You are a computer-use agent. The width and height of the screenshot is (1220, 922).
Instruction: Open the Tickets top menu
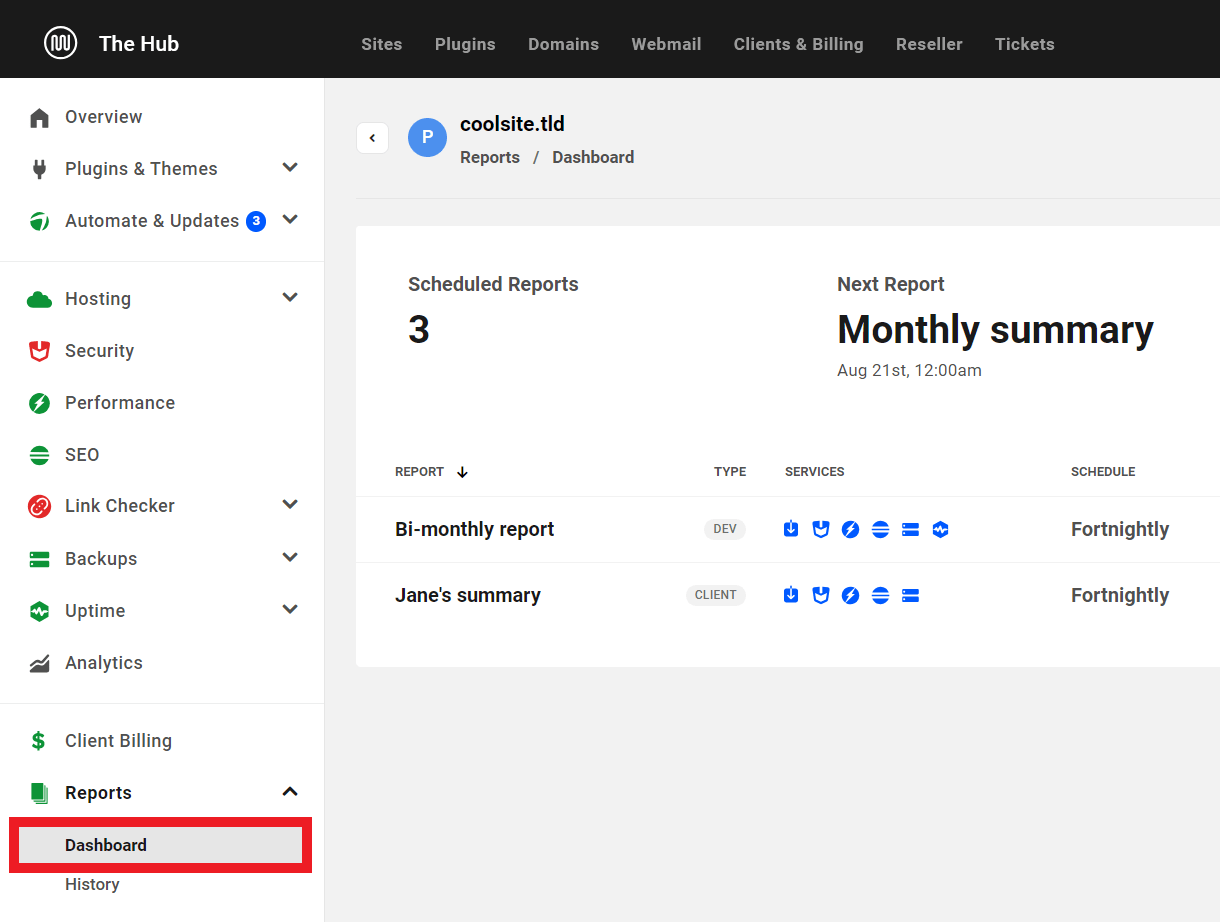1024,44
